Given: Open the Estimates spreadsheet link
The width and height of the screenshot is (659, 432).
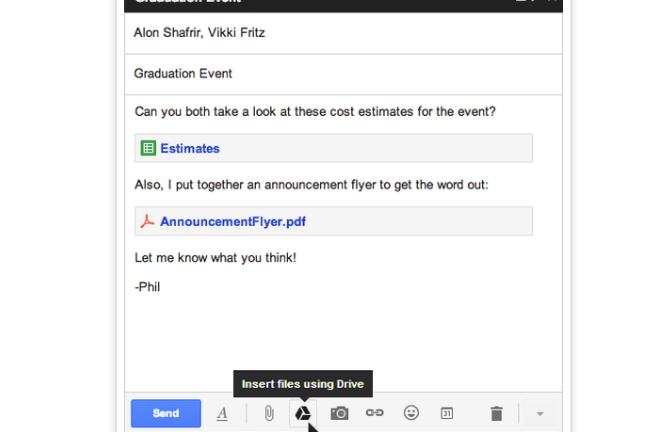Looking at the screenshot, I should pos(190,148).
